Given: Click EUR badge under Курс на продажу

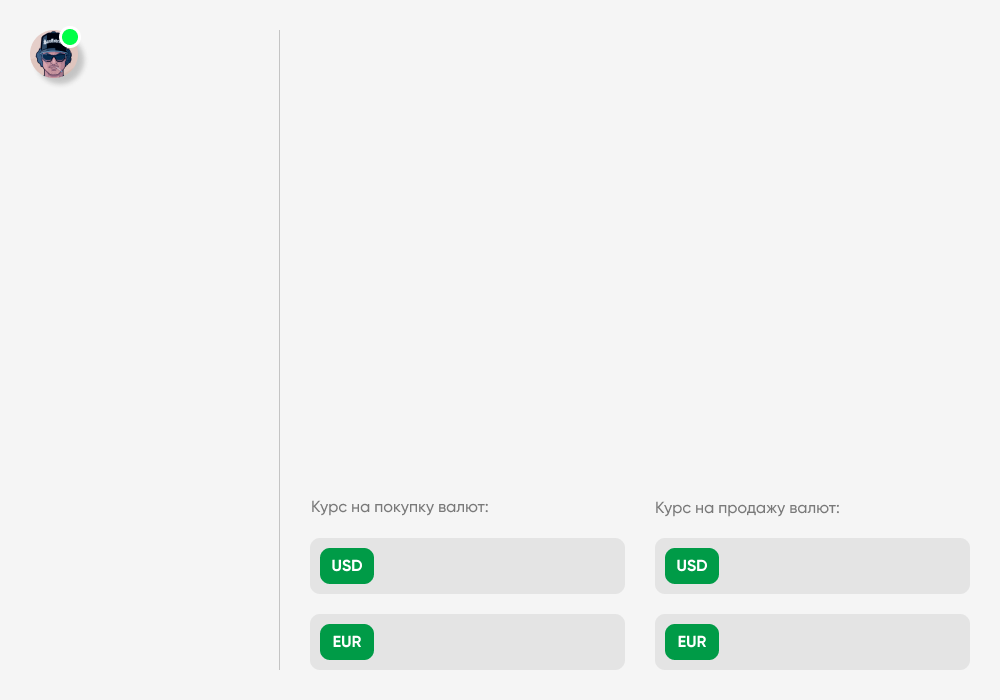Looking at the screenshot, I should [x=692, y=642].
